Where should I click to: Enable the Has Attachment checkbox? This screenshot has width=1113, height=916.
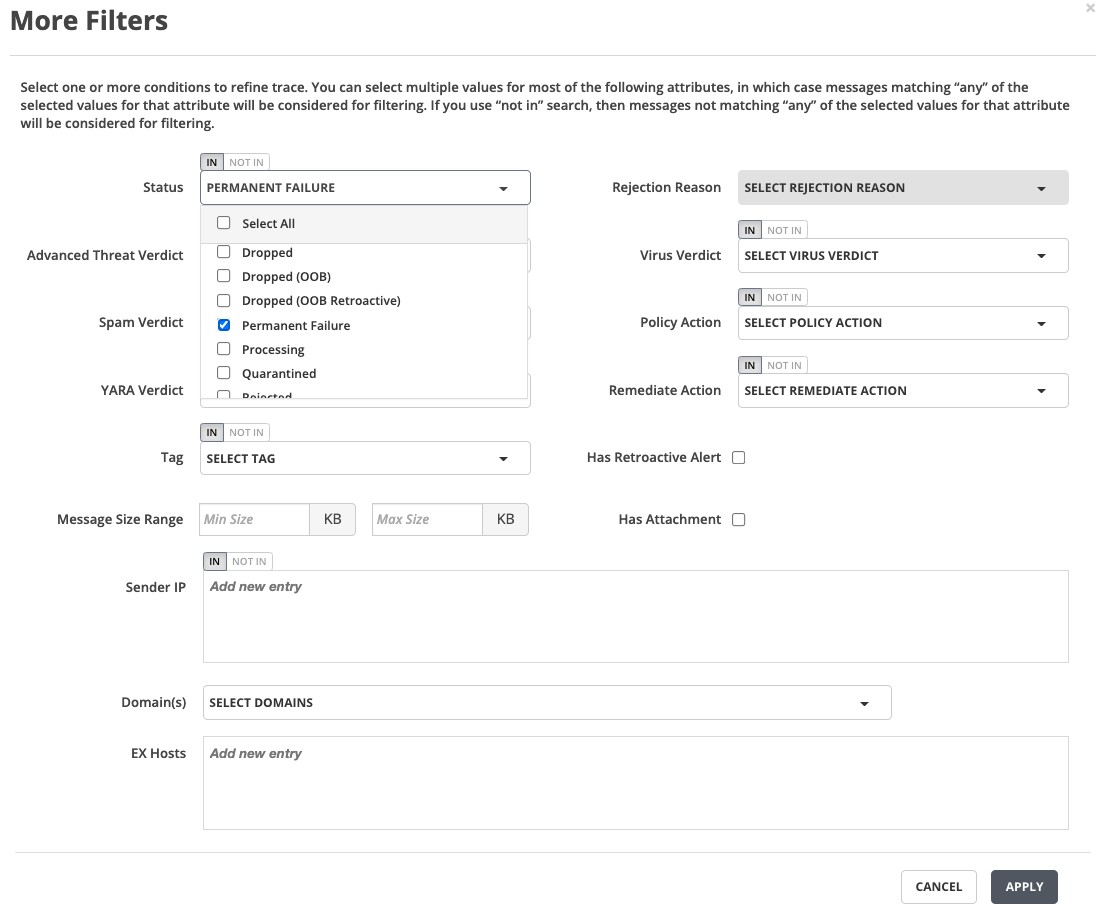click(x=739, y=520)
